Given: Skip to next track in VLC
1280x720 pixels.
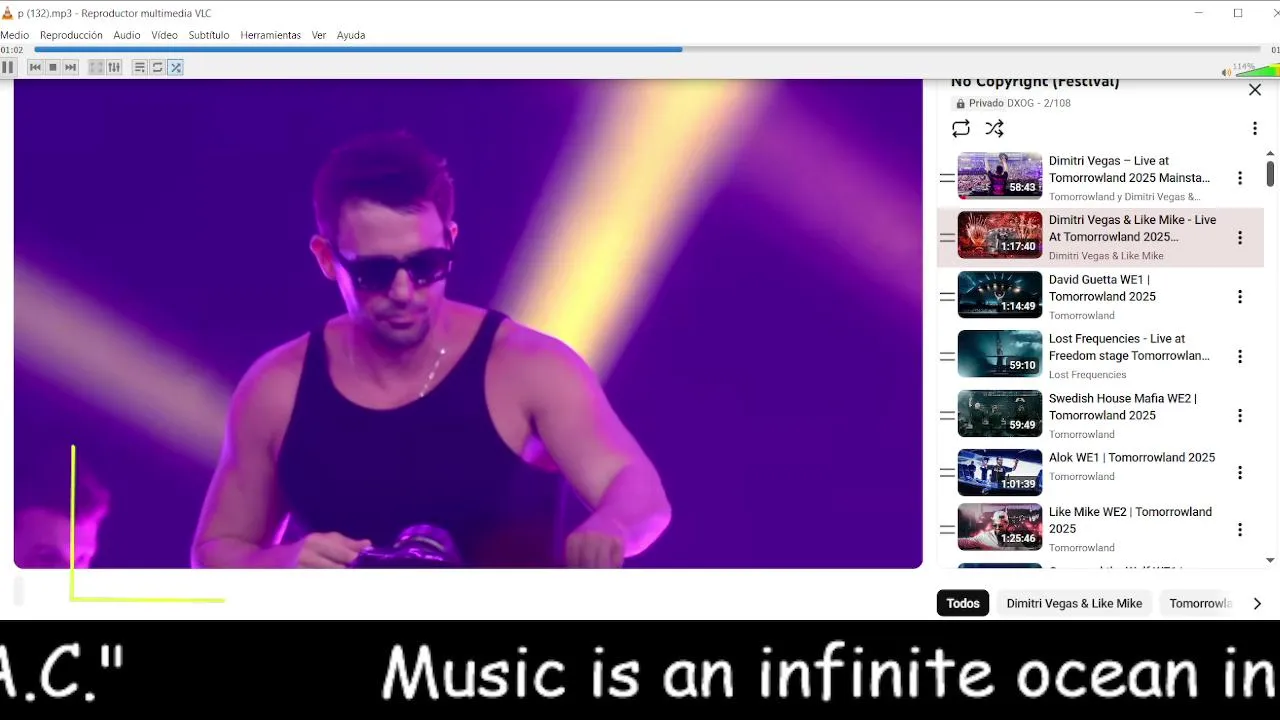Looking at the screenshot, I should coord(70,67).
